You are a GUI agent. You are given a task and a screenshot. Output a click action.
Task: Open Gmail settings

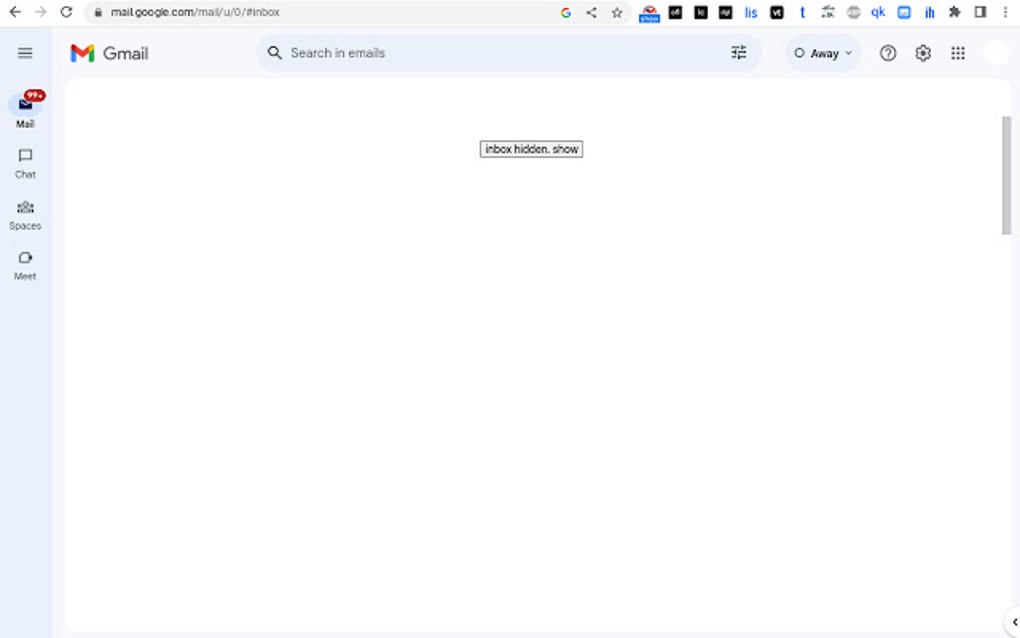(922, 52)
